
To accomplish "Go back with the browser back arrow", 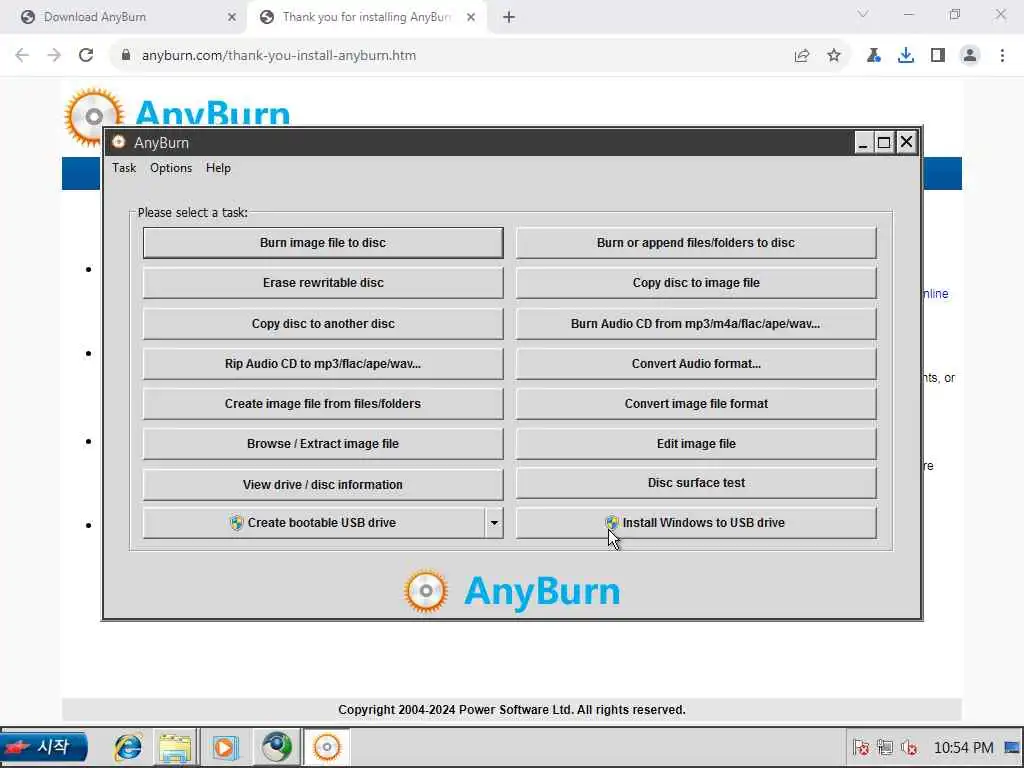I will (x=22, y=56).
